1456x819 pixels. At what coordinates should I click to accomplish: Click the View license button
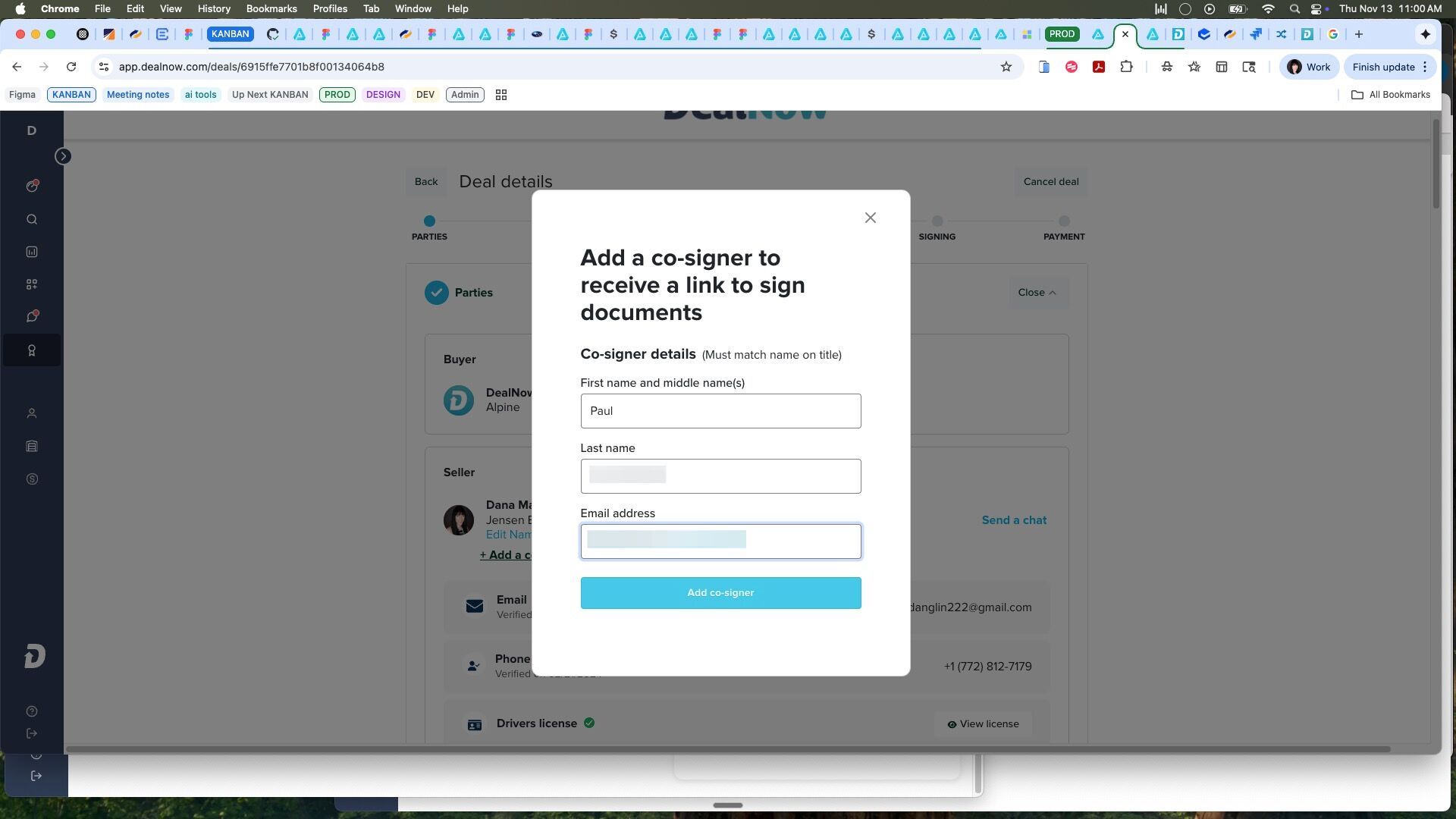coord(983,724)
